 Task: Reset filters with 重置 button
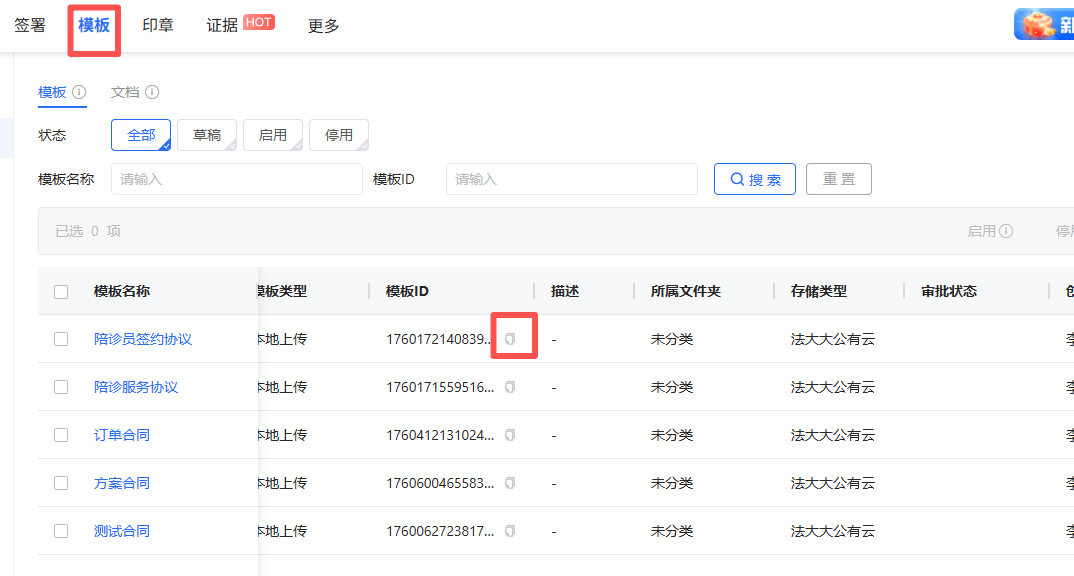tap(838, 179)
